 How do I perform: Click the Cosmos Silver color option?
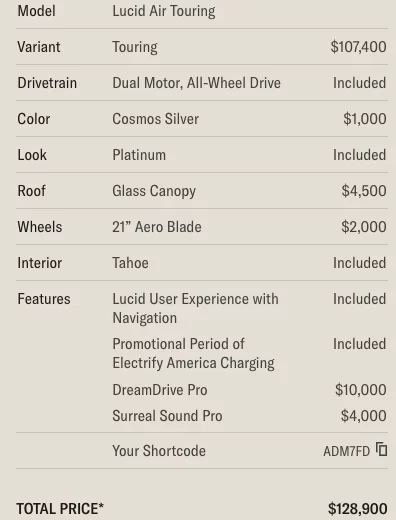[x=155, y=119]
